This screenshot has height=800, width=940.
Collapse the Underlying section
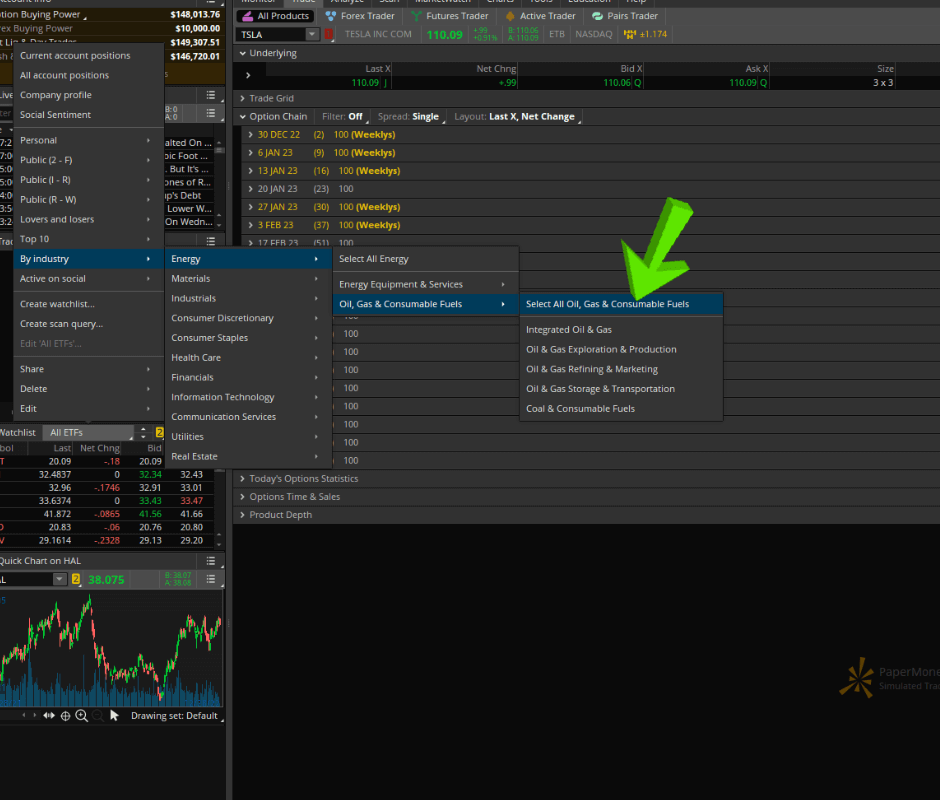(x=243, y=53)
